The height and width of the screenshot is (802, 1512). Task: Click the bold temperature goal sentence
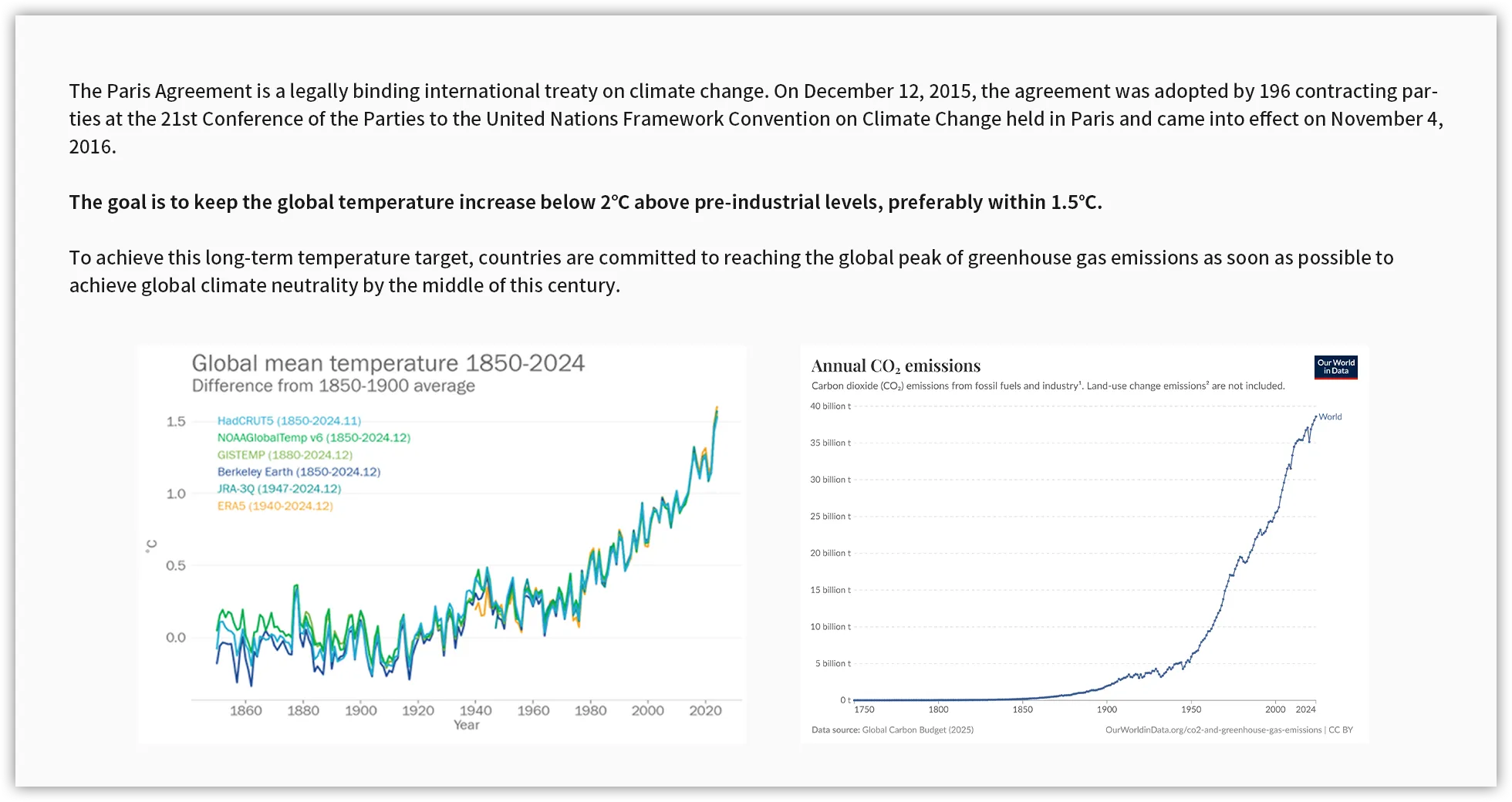pos(586,202)
